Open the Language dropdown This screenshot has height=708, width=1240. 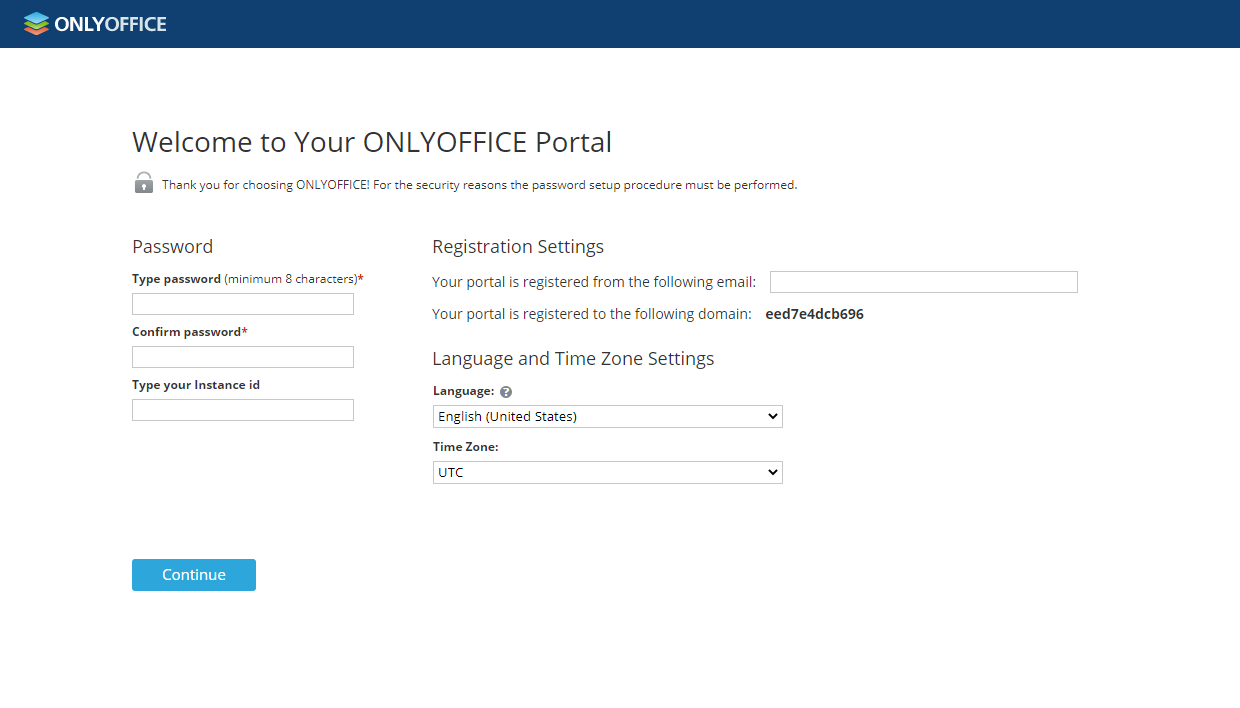[607, 416]
